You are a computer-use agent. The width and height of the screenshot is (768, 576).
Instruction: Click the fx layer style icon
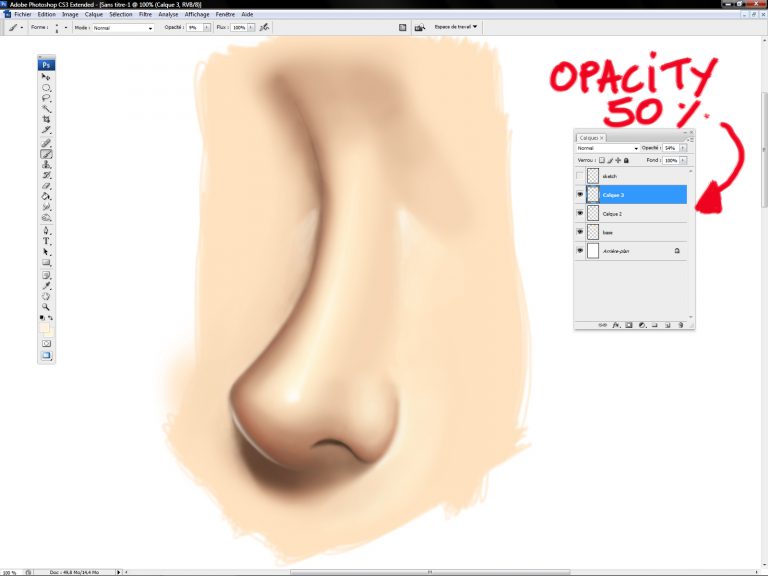(x=616, y=325)
